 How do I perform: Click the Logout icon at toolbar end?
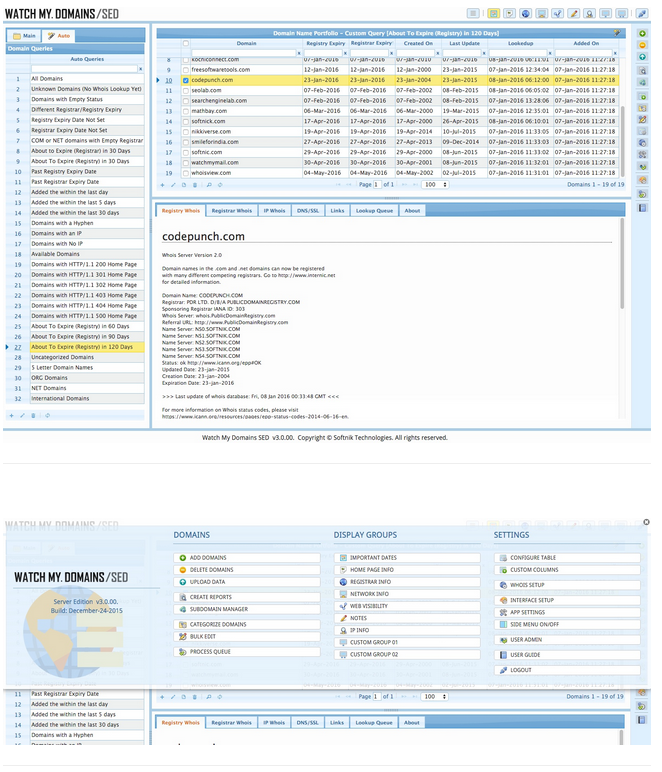coord(642,13)
